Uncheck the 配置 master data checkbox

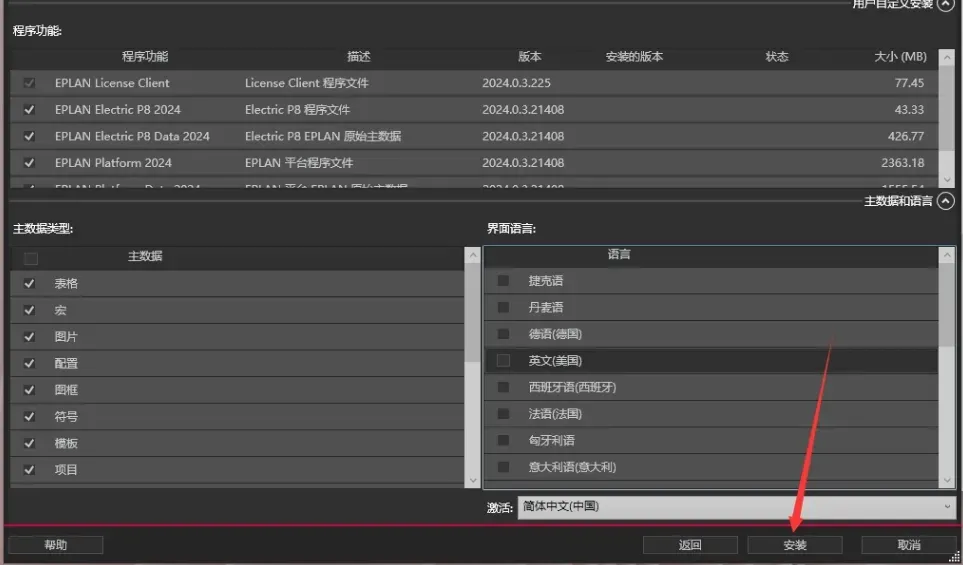click(x=29, y=363)
